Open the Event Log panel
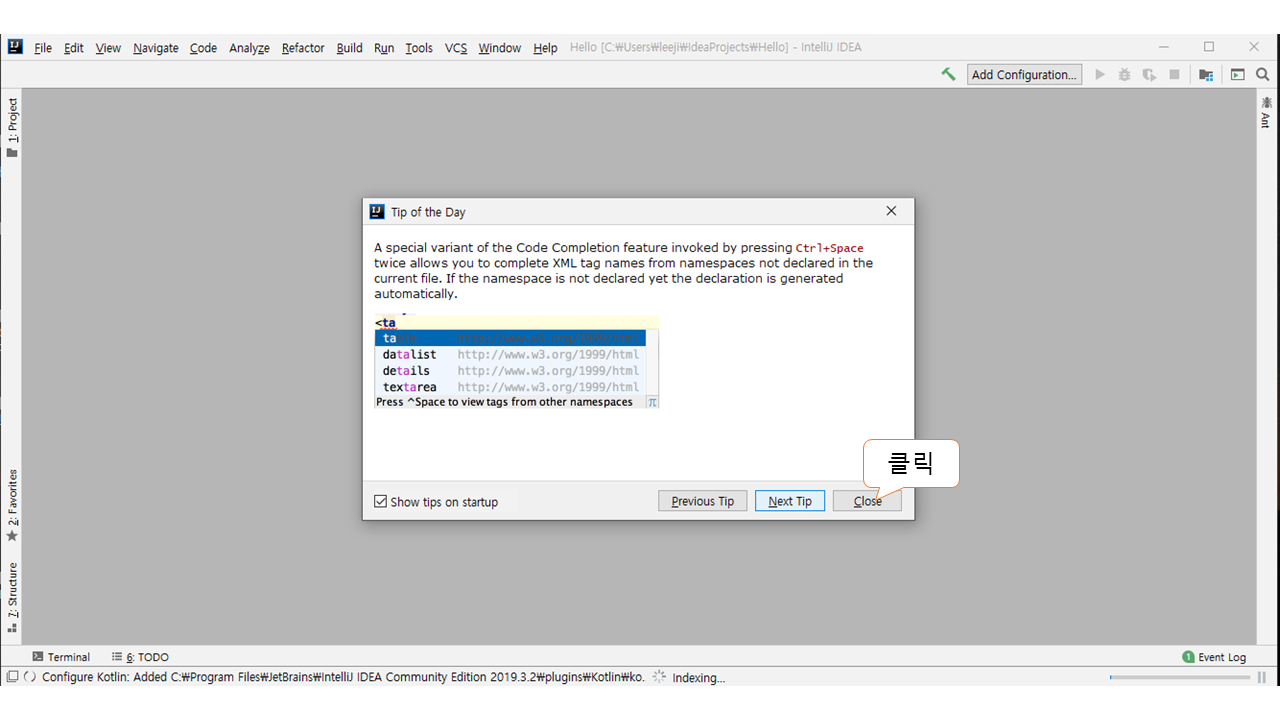 tap(1214, 657)
